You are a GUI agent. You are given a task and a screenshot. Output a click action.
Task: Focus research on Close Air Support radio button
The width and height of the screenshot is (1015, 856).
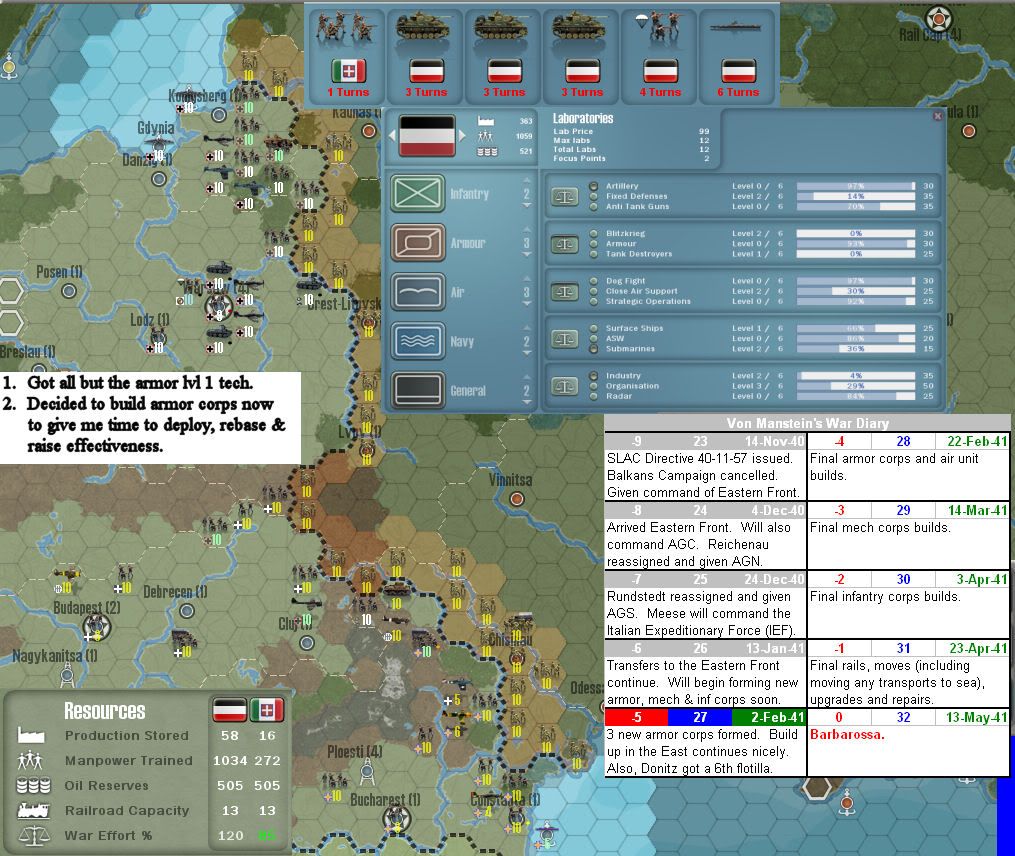click(594, 291)
